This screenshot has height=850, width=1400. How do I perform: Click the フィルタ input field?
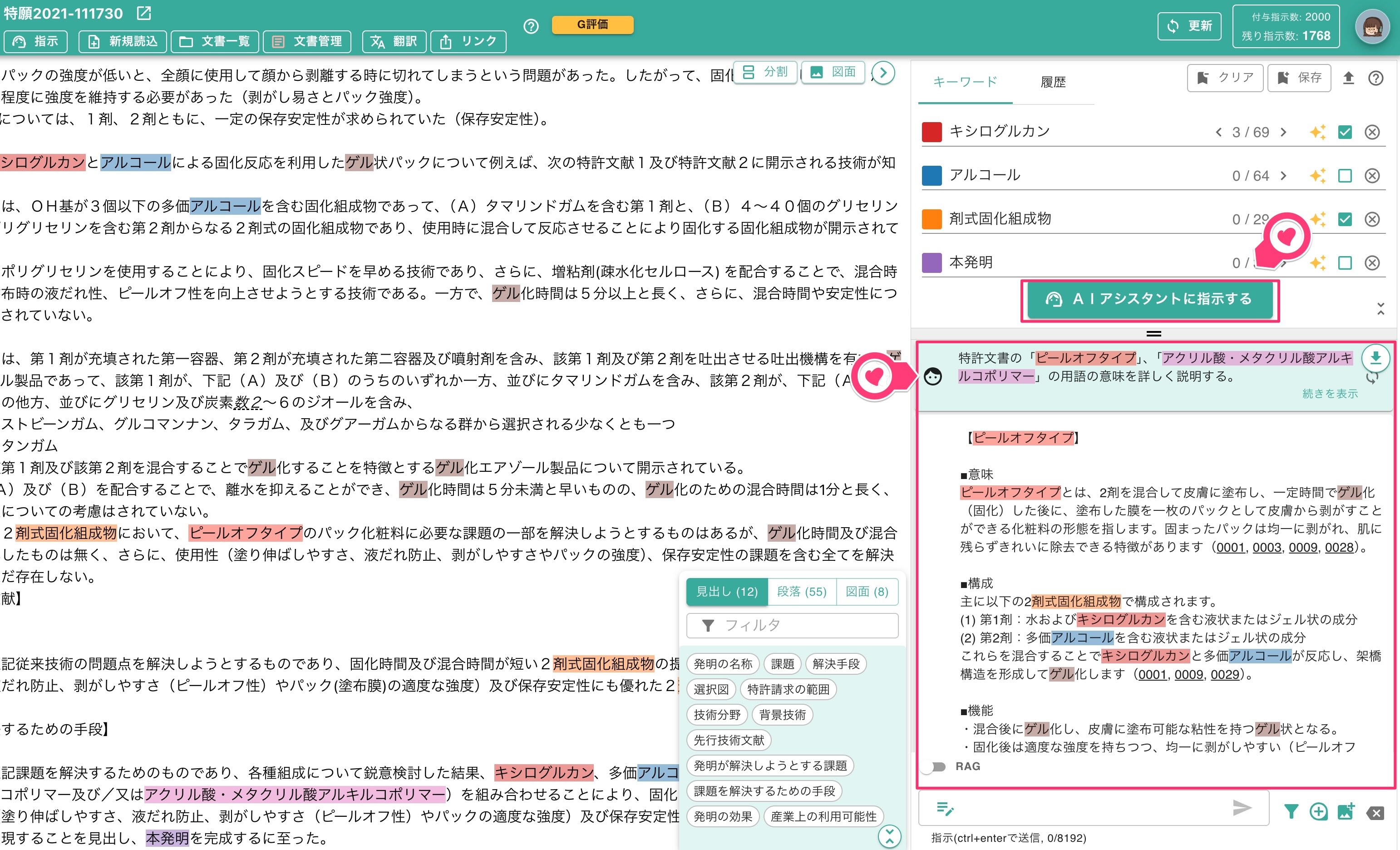tap(792, 626)
